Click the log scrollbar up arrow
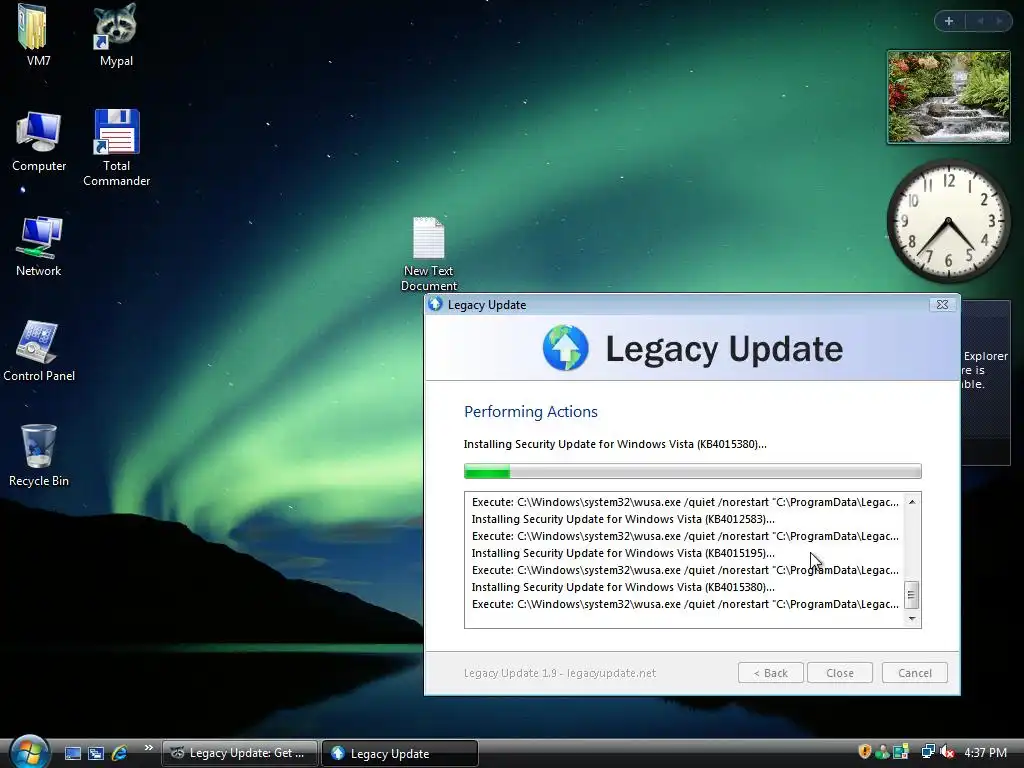 [912, 502]
